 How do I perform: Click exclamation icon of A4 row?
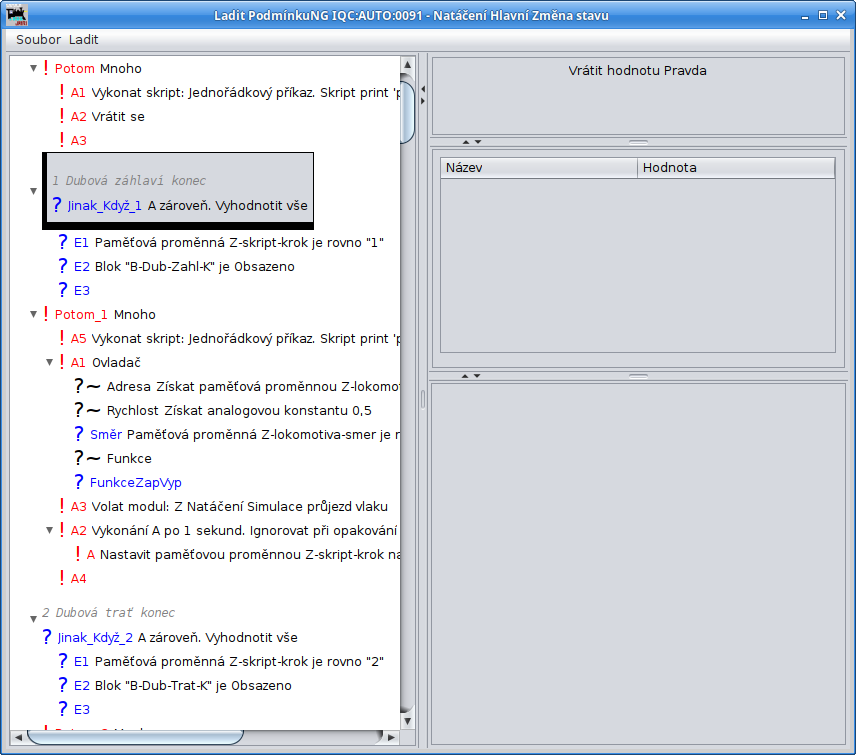[62, 578]
